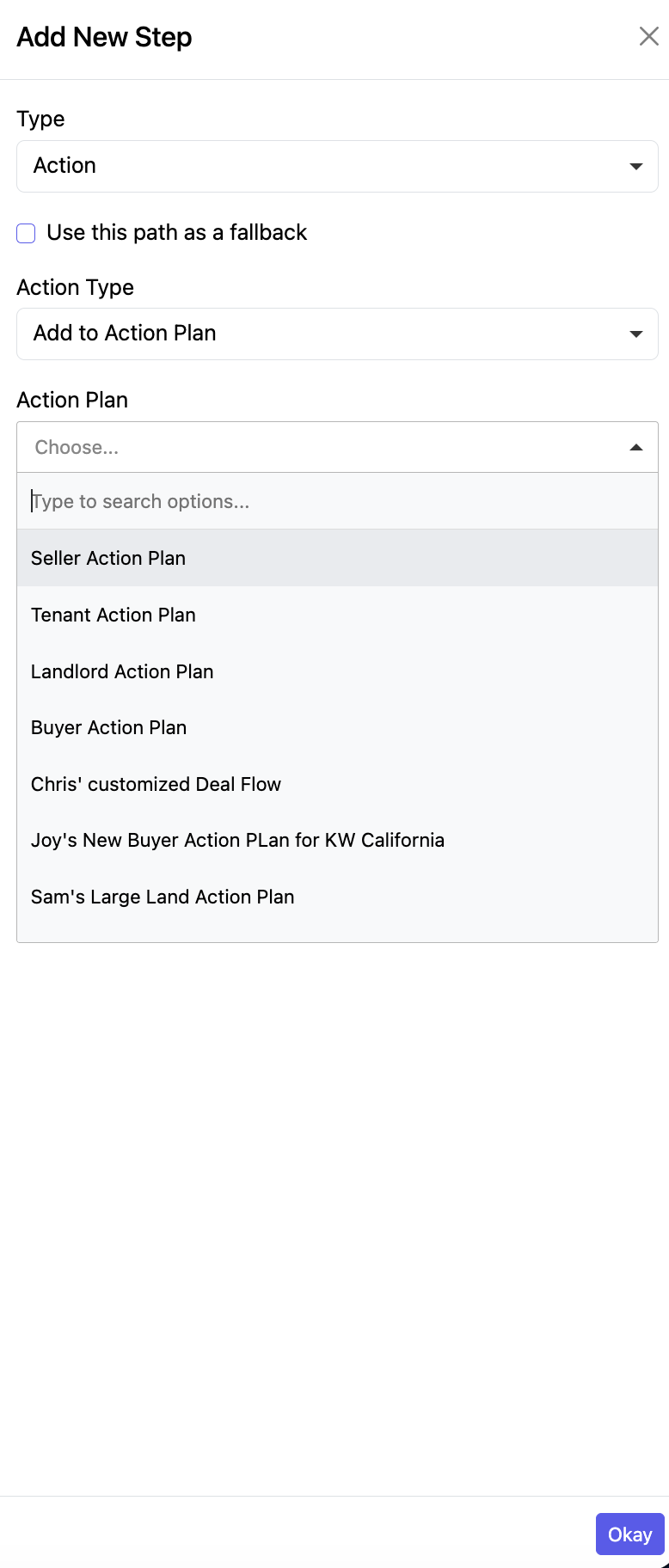Pick Buyer Action Plan option
Screen dimensions: 669x1568
[108, 727]
